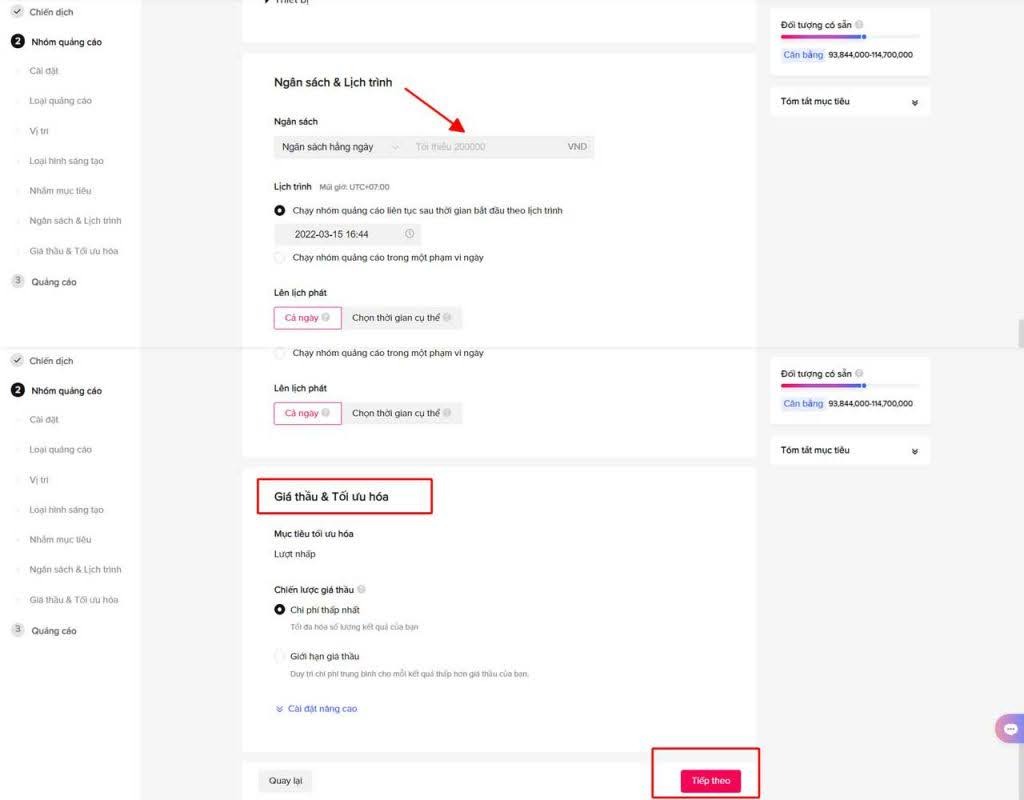Click info icon next to topmost Đối tượng có sẵn
Viewport: 1024px width, 800px height.
coord(859,25)
